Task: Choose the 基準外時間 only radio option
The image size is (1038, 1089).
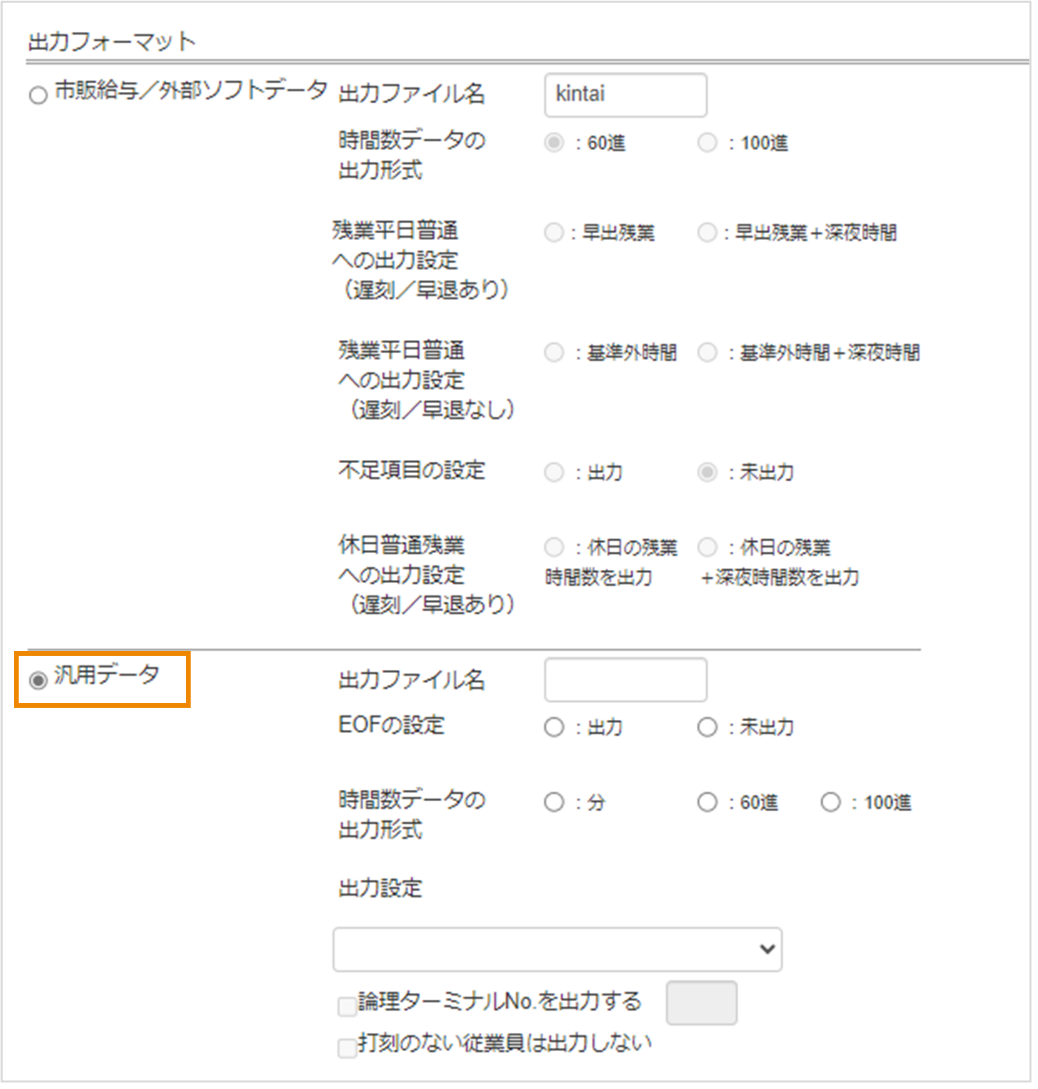Action: [553, 352]
